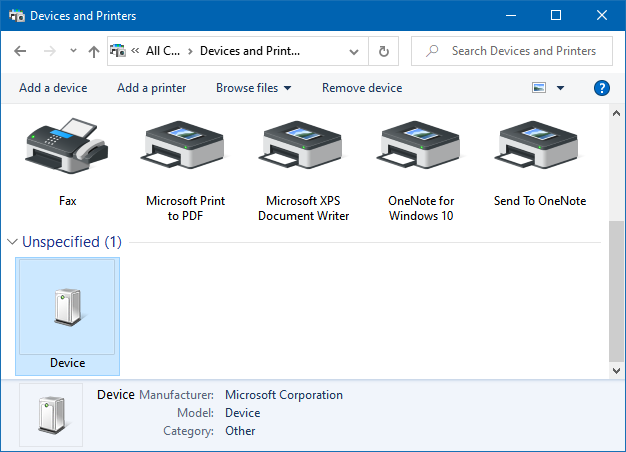Minimize the Devices and Printers window
The height and width of the screenshot is (452, 626).
coord(511,16)
